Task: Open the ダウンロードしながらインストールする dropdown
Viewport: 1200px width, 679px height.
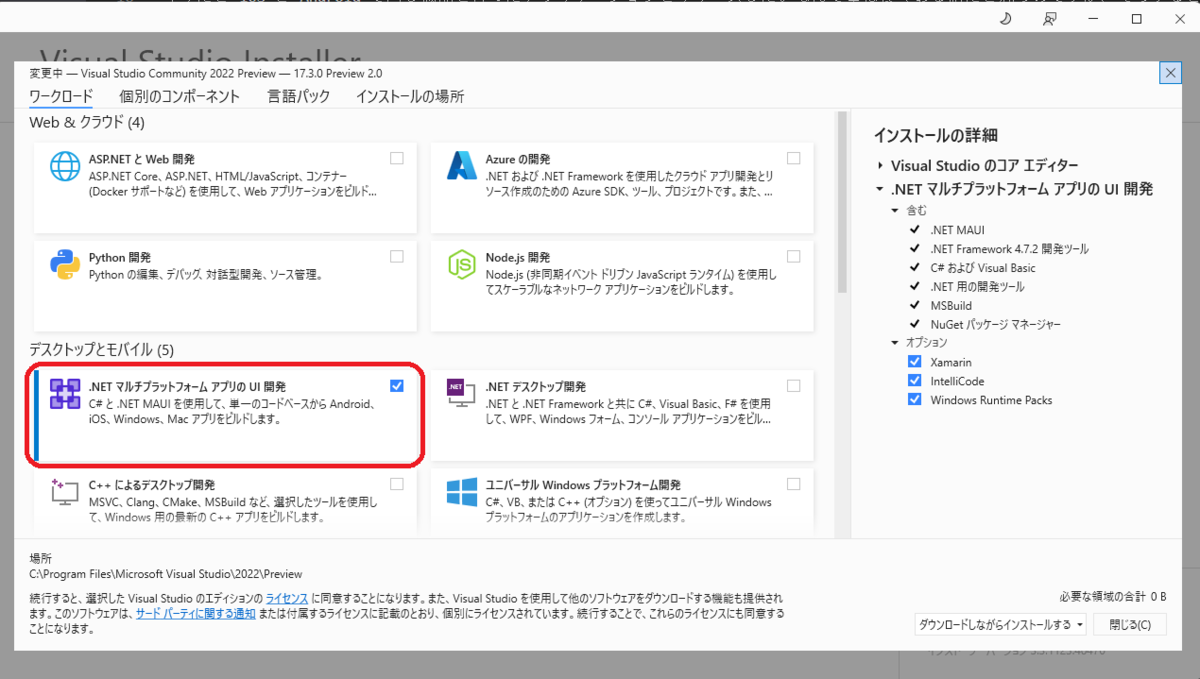Action: [x=1002, y=625]
